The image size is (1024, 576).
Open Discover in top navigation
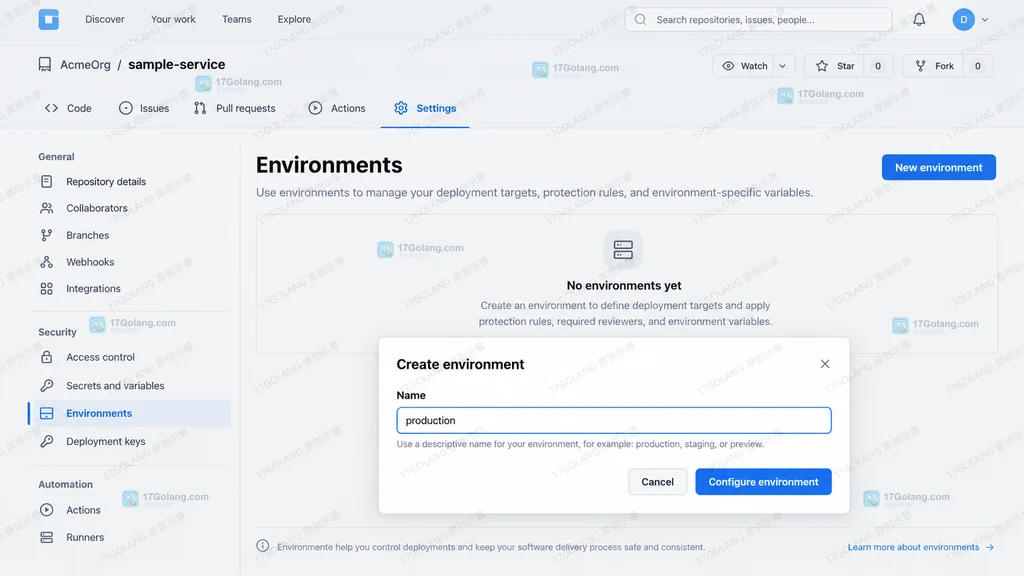click(104, 20)
